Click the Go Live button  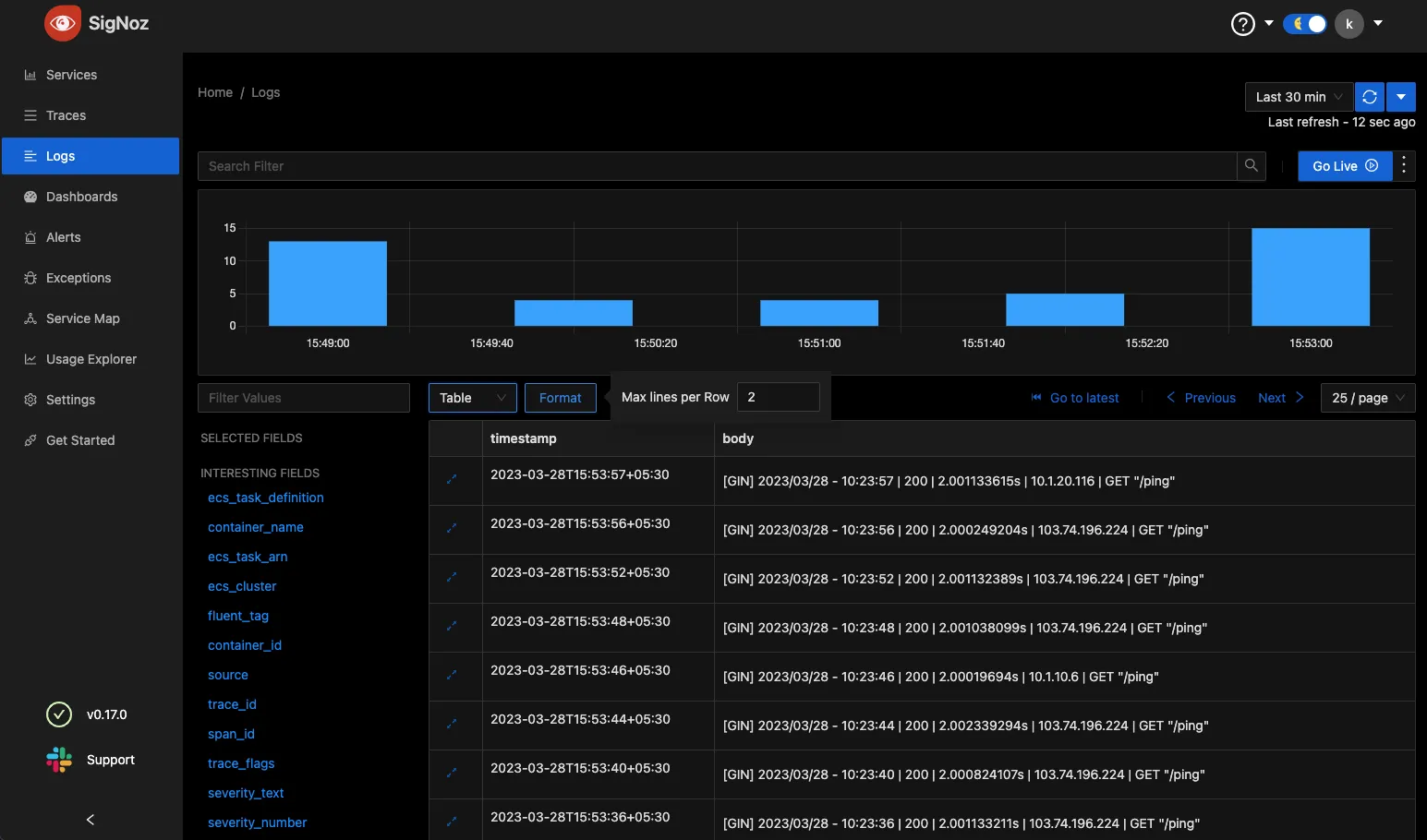pos(1345,166)
